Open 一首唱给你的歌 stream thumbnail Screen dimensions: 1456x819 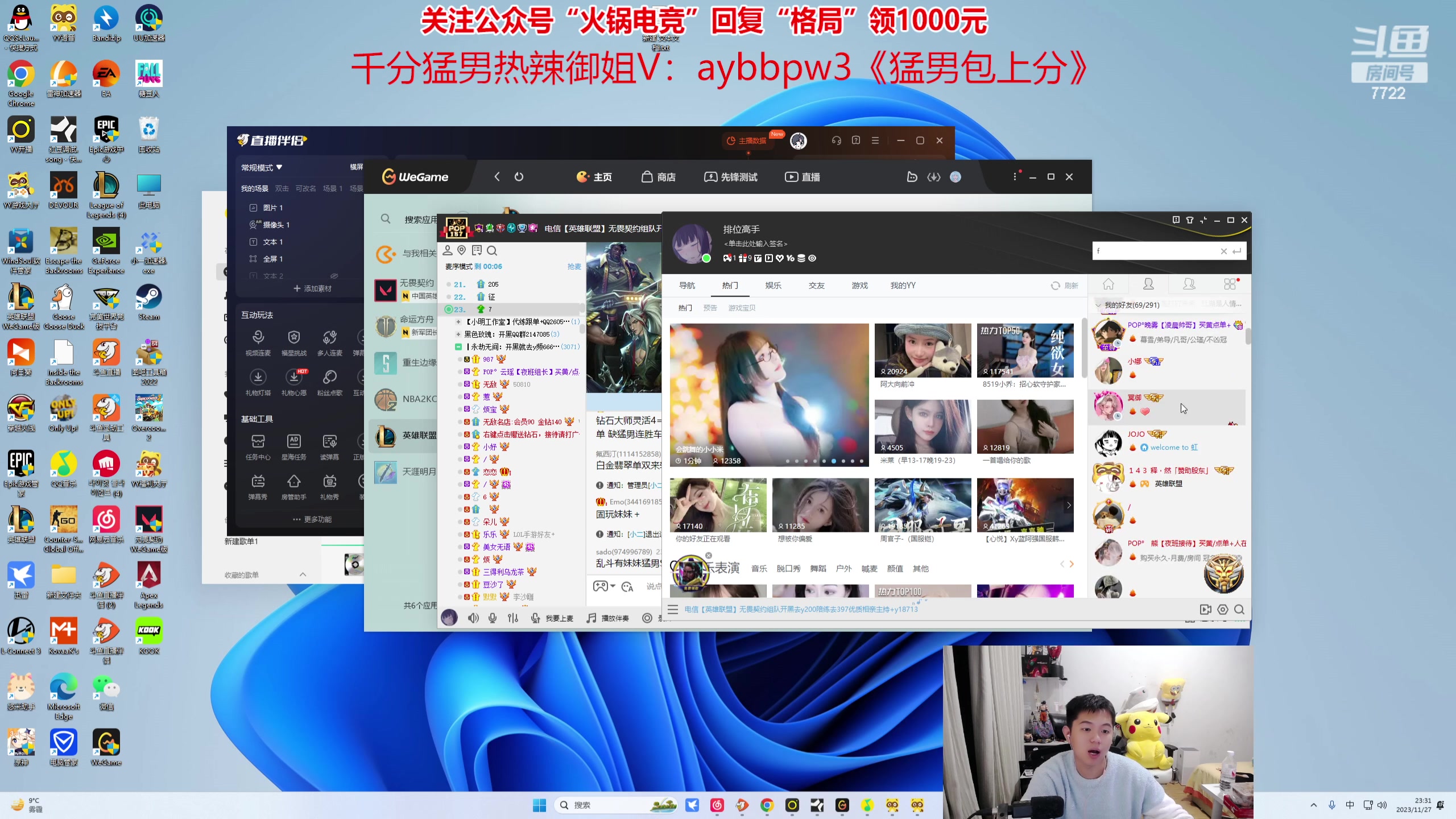pos(1025,427)
